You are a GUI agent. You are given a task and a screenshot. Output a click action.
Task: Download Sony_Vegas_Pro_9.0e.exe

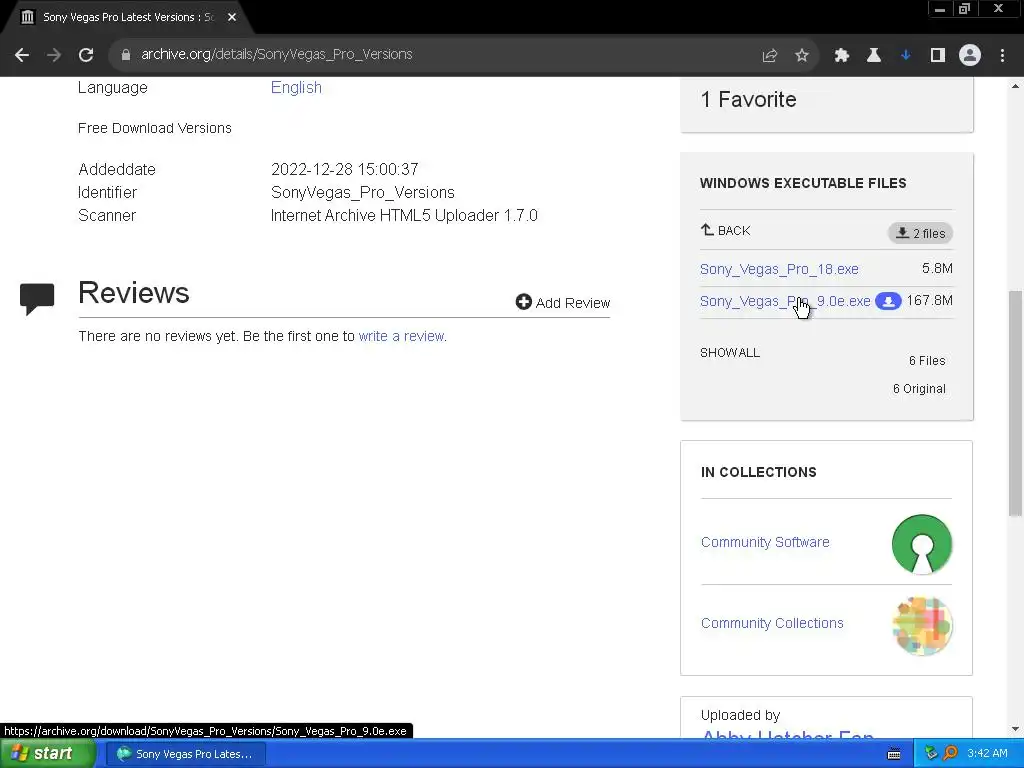tap(785, 301)
